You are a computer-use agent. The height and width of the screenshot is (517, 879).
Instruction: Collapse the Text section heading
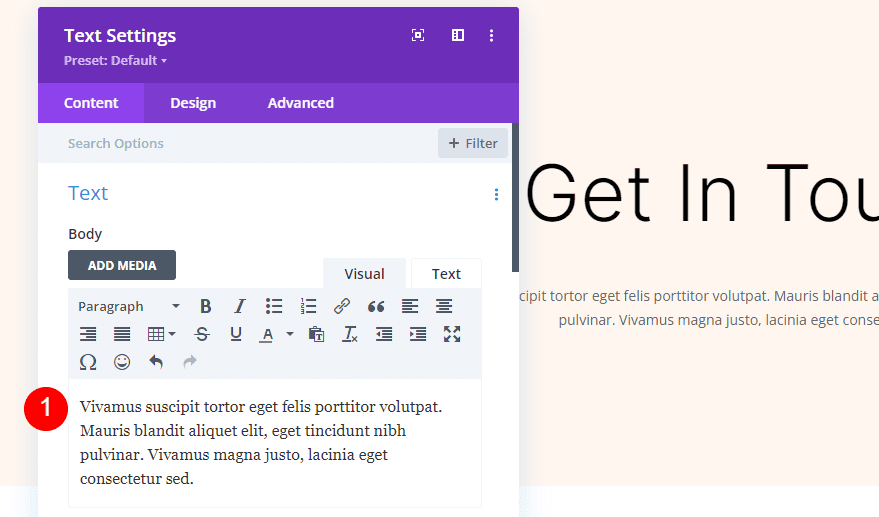pyautogui.click(x=88, y=193)
